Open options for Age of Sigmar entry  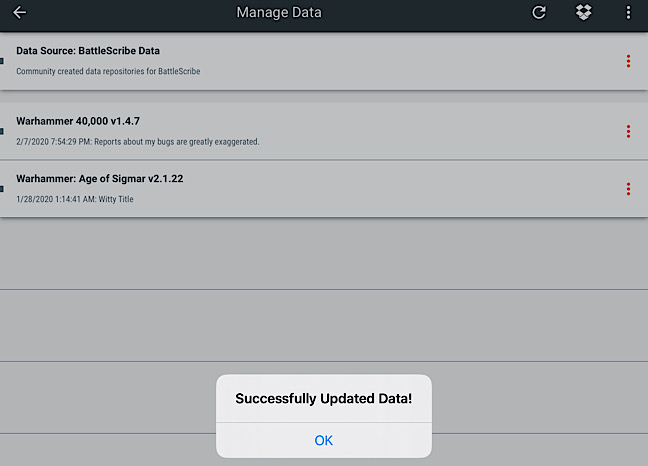point(628,189)
